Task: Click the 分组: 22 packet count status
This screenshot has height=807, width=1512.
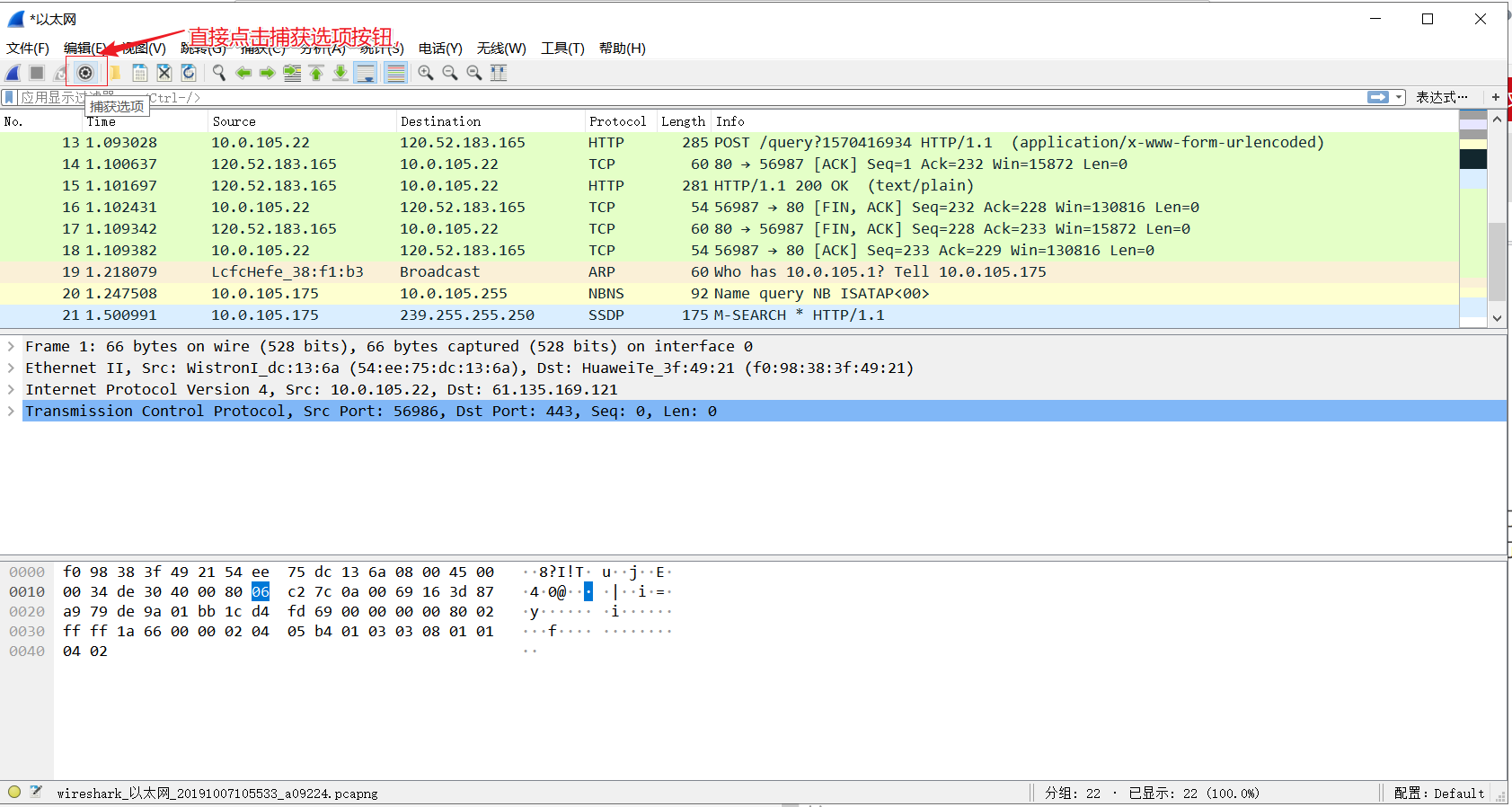Action: (1073, 793)
